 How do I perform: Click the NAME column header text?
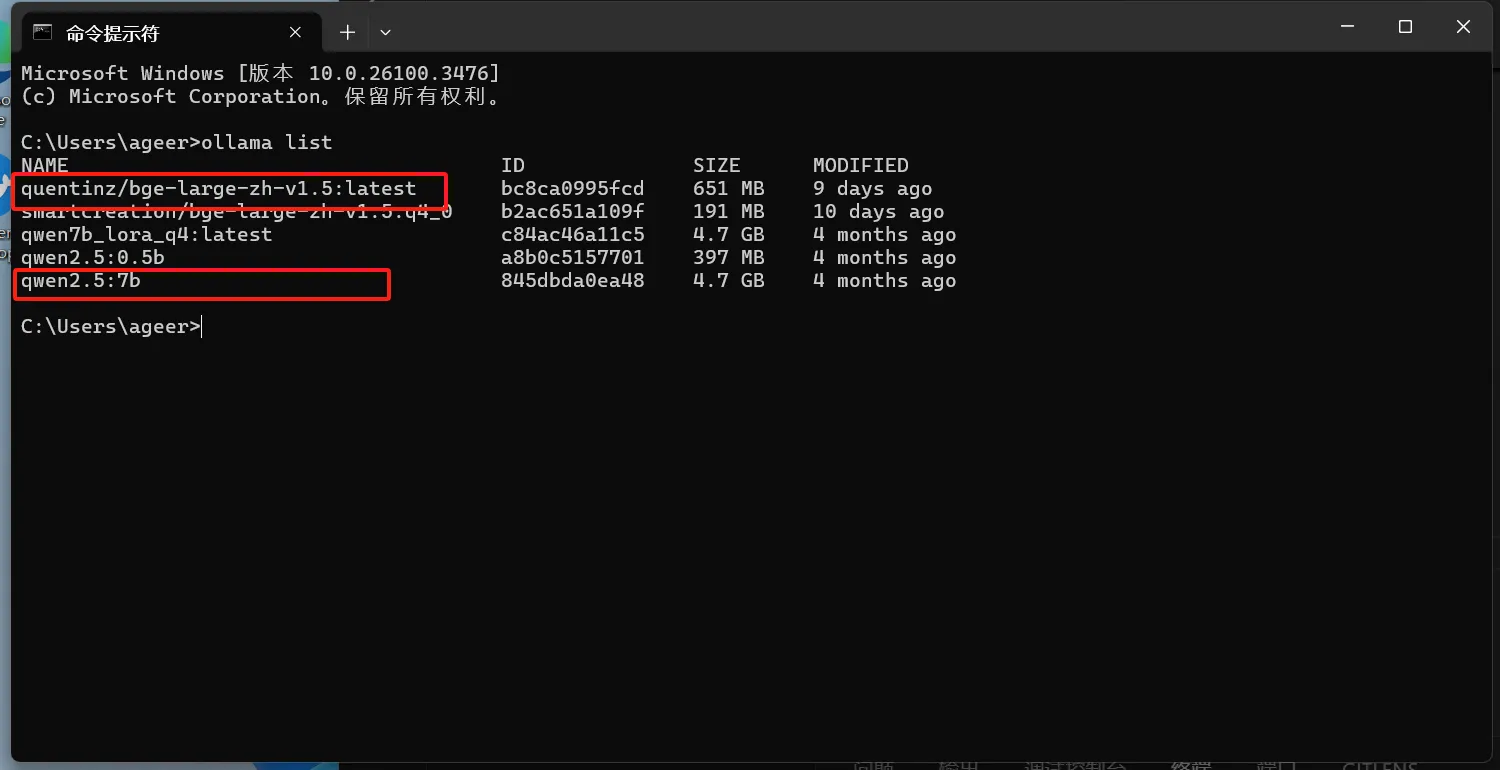(45, 165)
